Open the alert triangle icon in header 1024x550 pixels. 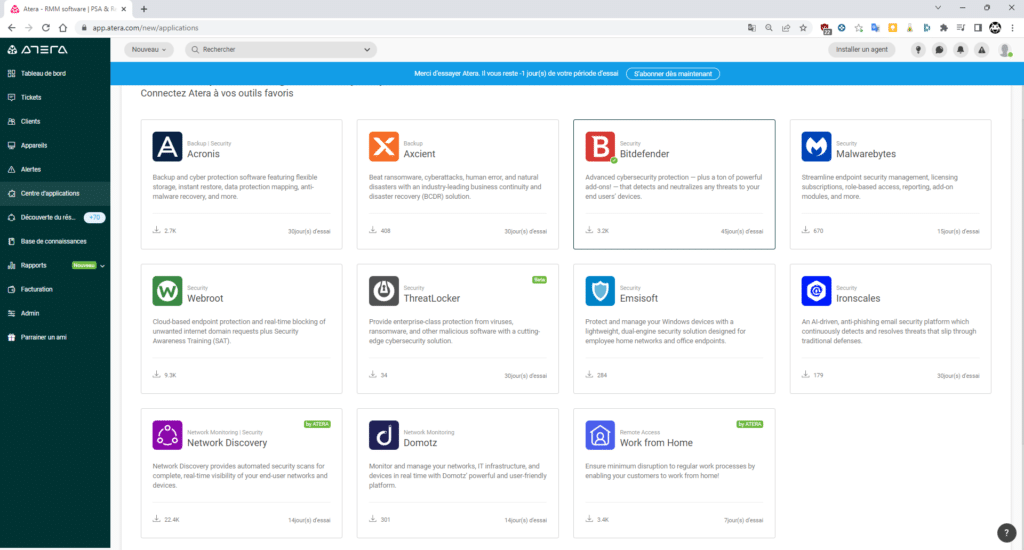coord(982,50)
